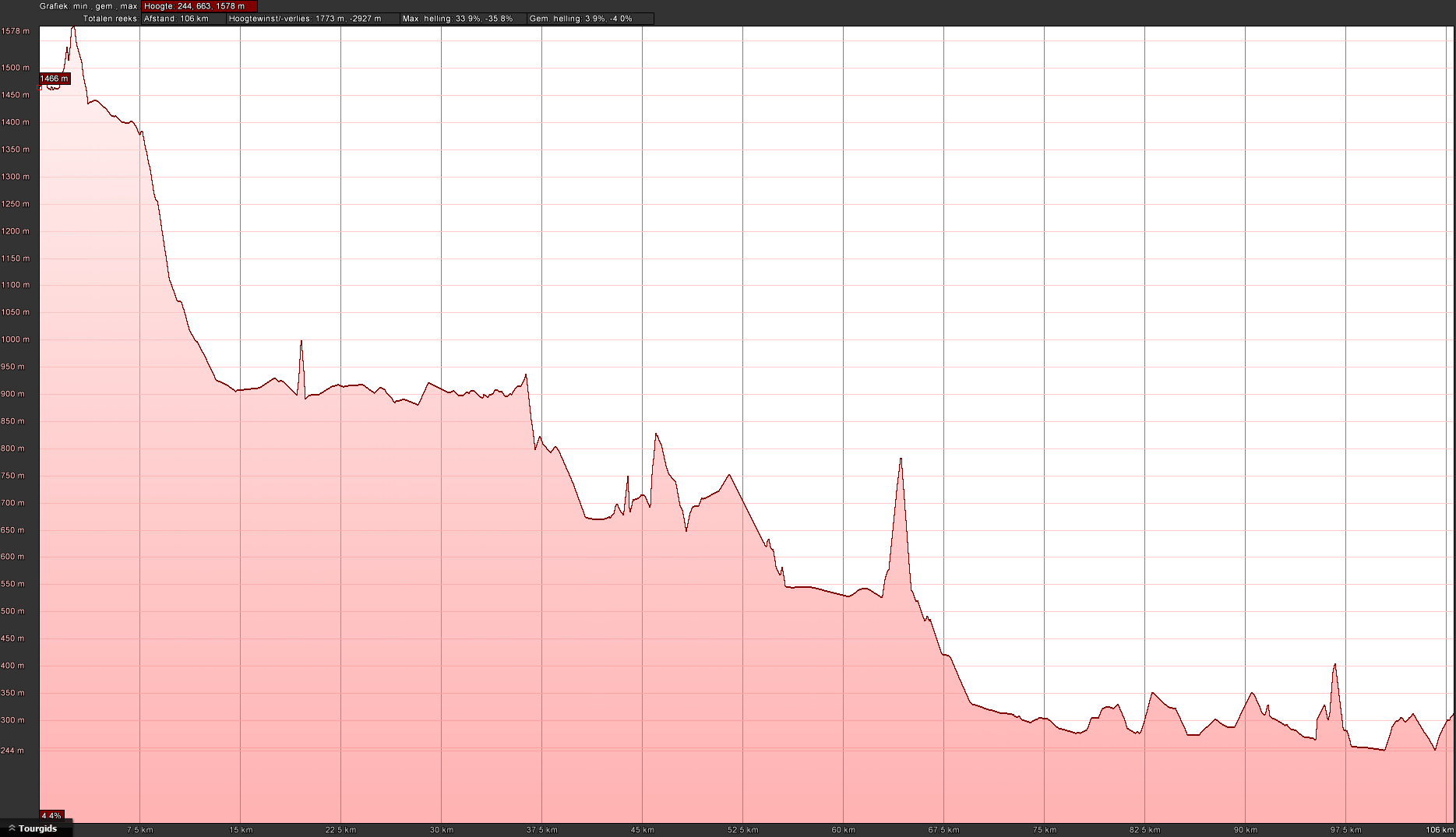
Task: Click the 1000 m elevation axis label
Action: [x=16, y=339]
